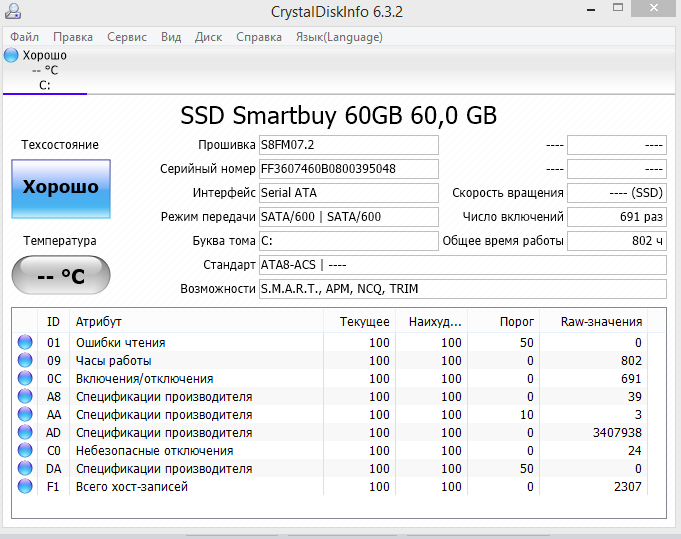Image resolution: width=681 pixels, height=539 pixels.
Task: Open the Диск menu
Action: pos(209,37)
